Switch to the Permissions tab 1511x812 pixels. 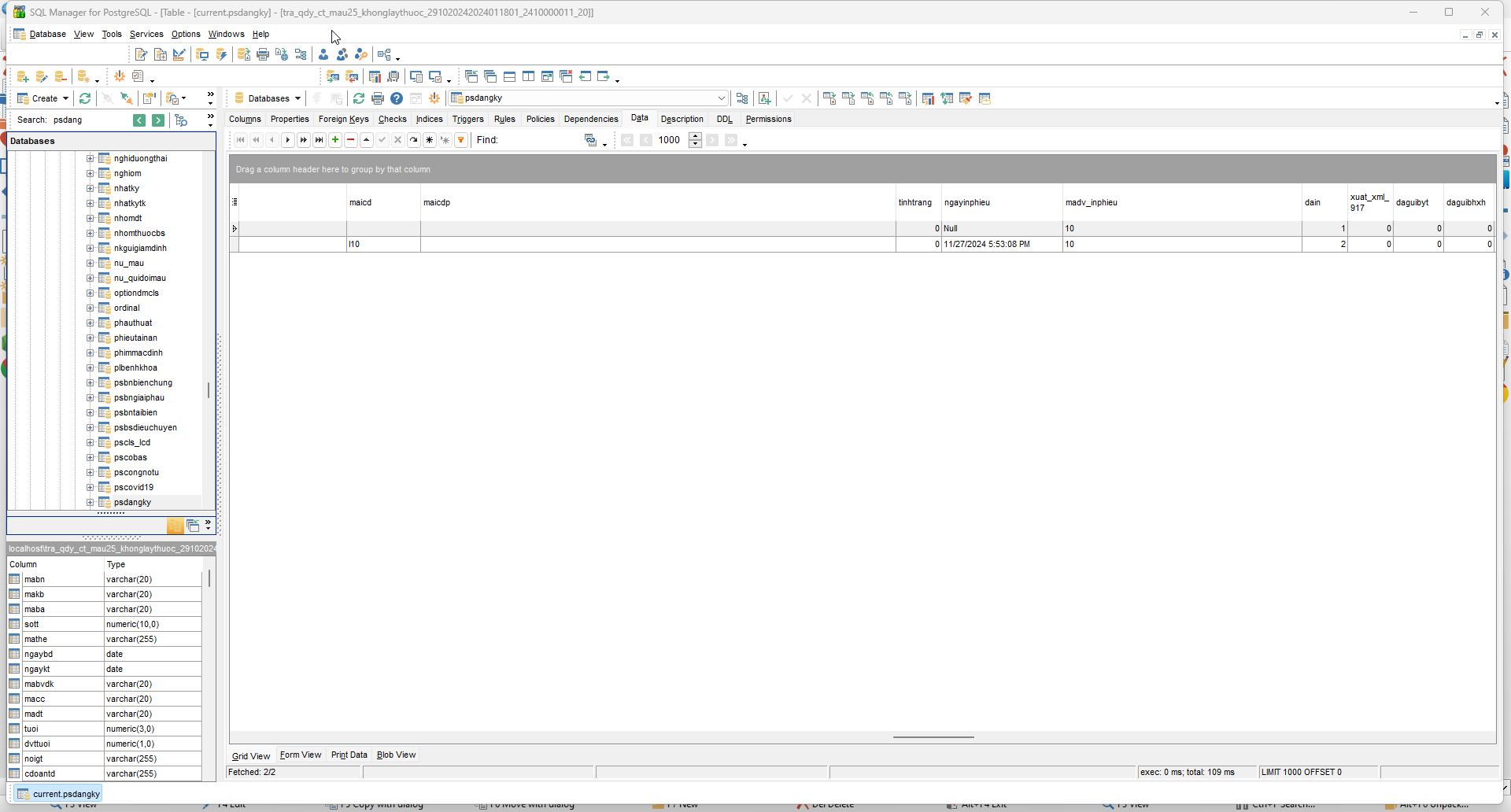coord(769,120)
